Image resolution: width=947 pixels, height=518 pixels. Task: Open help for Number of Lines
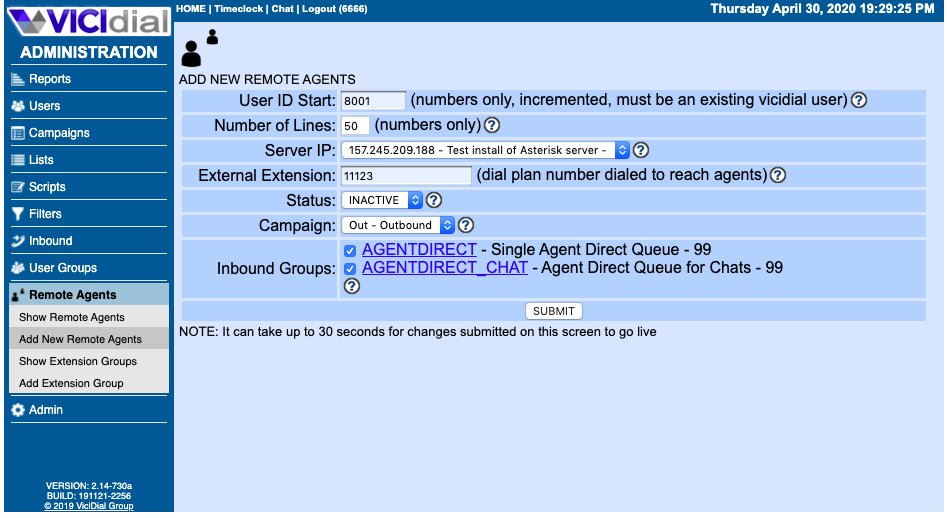(492, 126)
